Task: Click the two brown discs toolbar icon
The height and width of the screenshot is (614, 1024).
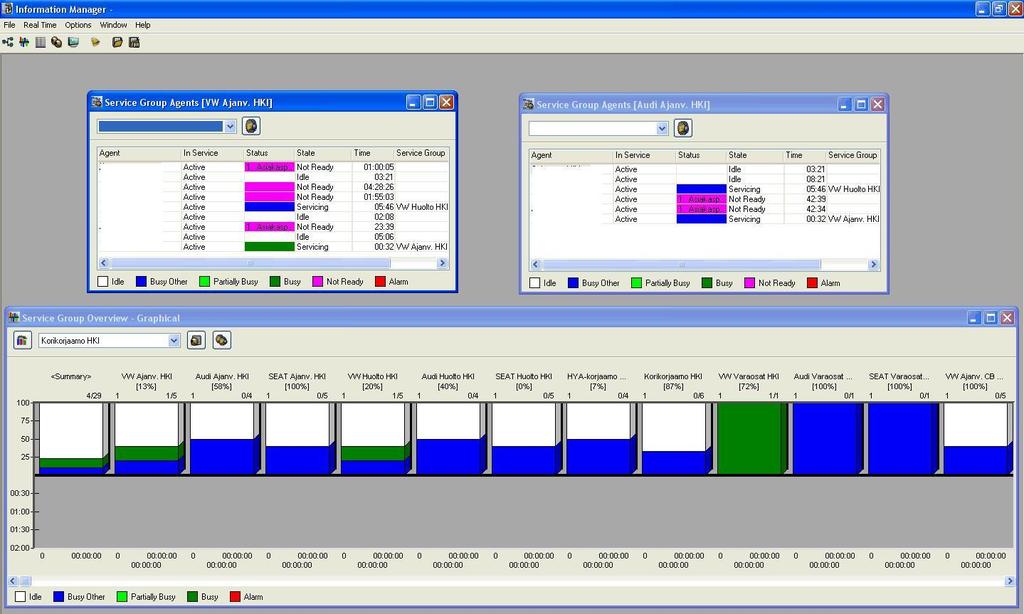Action: 57,42
